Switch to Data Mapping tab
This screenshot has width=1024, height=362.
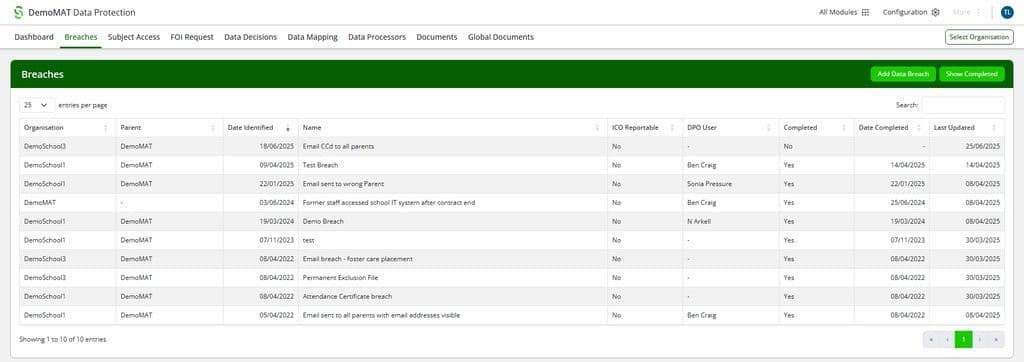pos(313,37)
